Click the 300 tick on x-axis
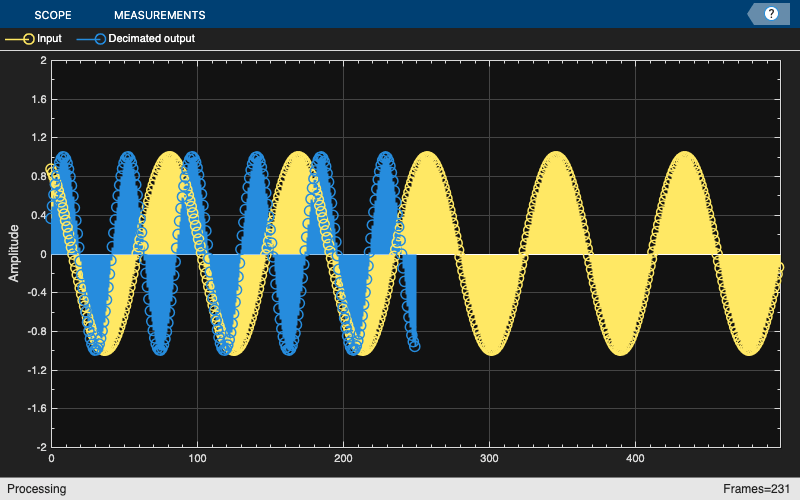The height and width of the screenshot is (500, 800). [489, 458]
